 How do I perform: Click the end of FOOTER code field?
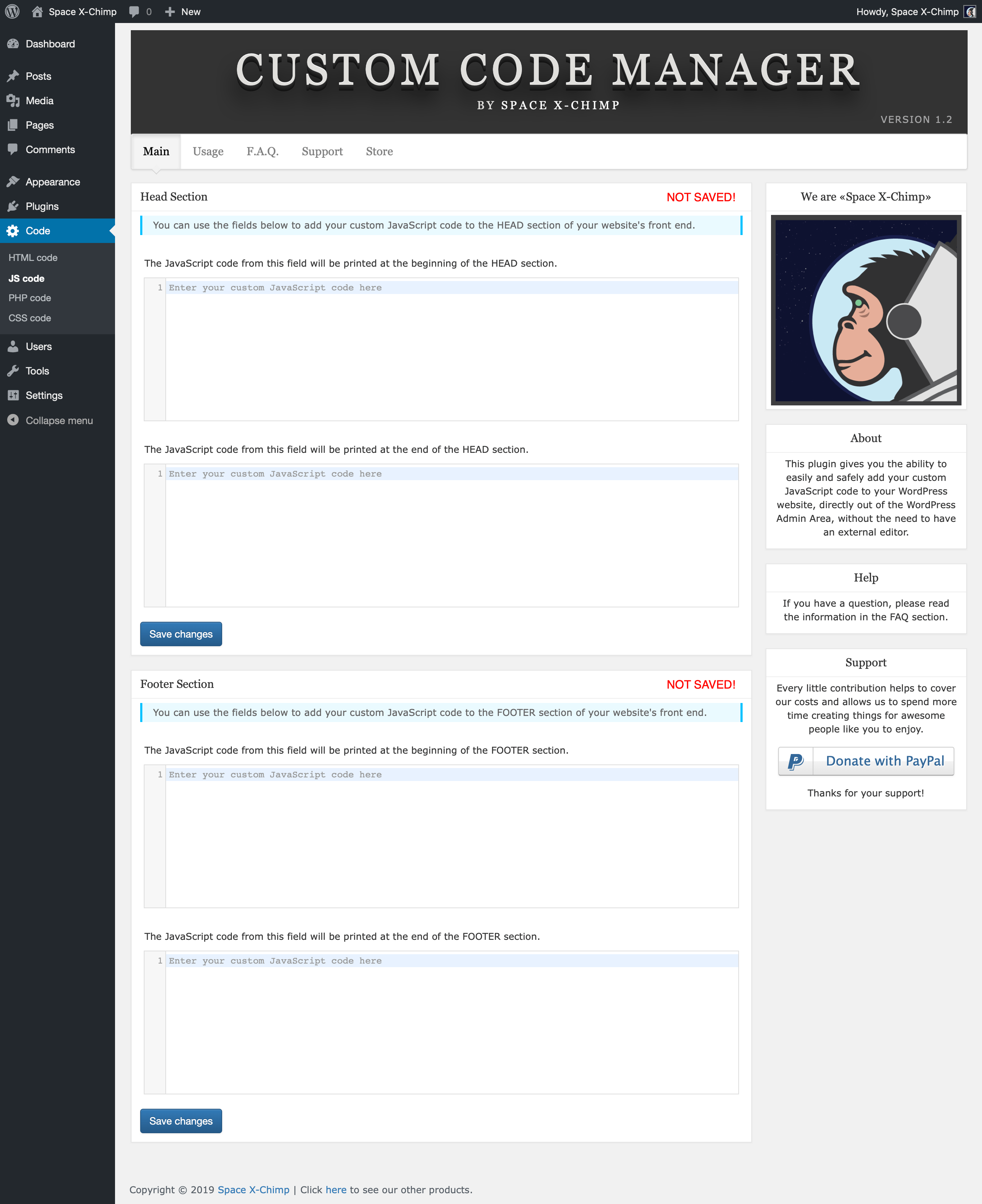[x=441, y=1022]
